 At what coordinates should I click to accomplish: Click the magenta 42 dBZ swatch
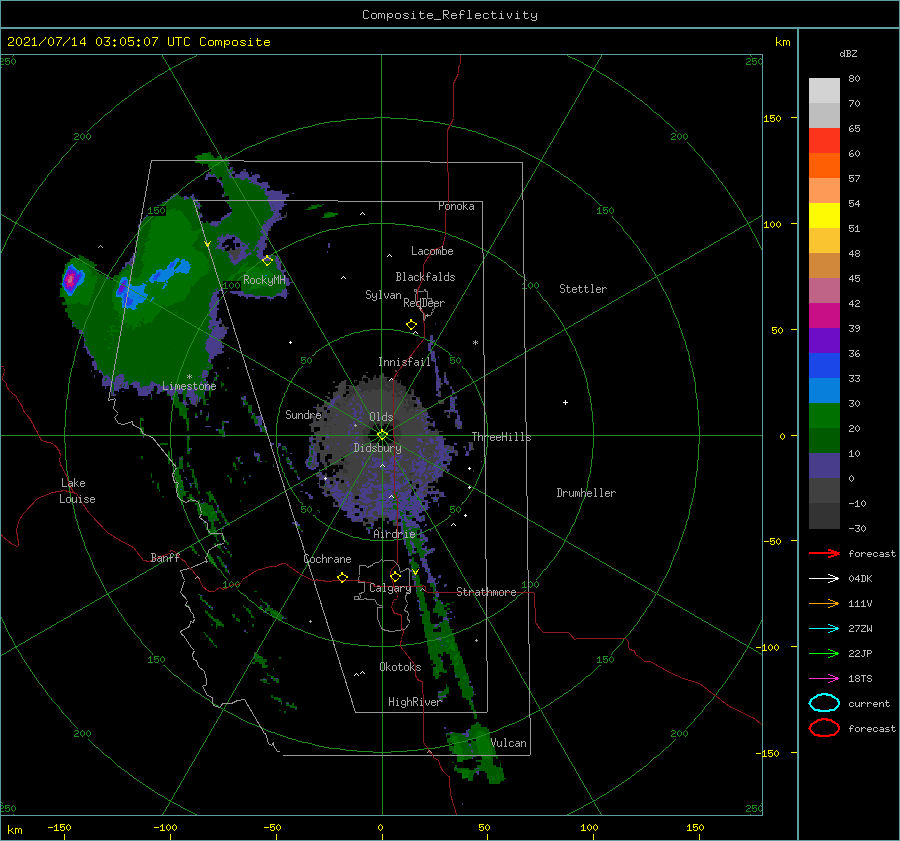824,315
